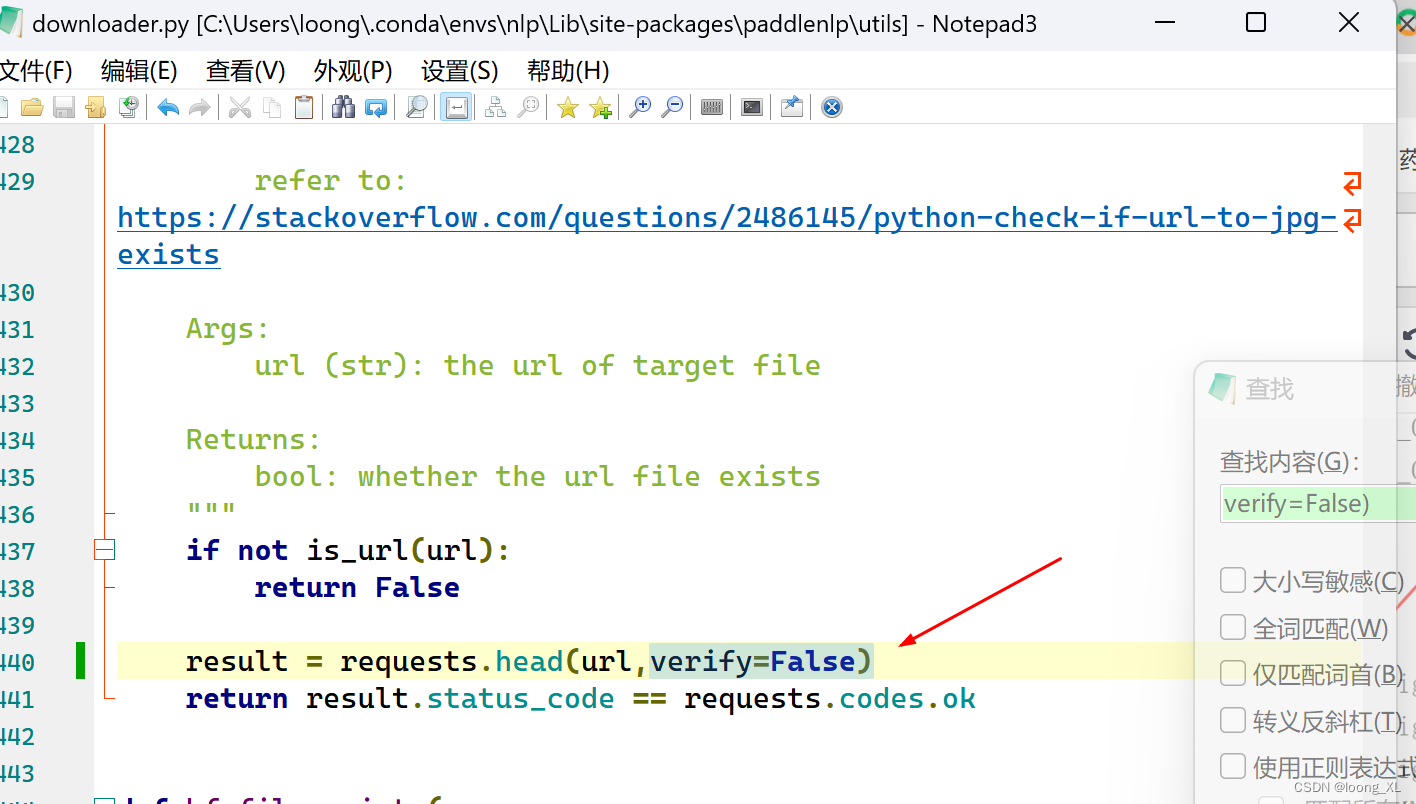Click the keyboard-like toolbar icon
The height and width of the screenshot is (804, 1416).
pyautogui.click(x=712, y=107)
